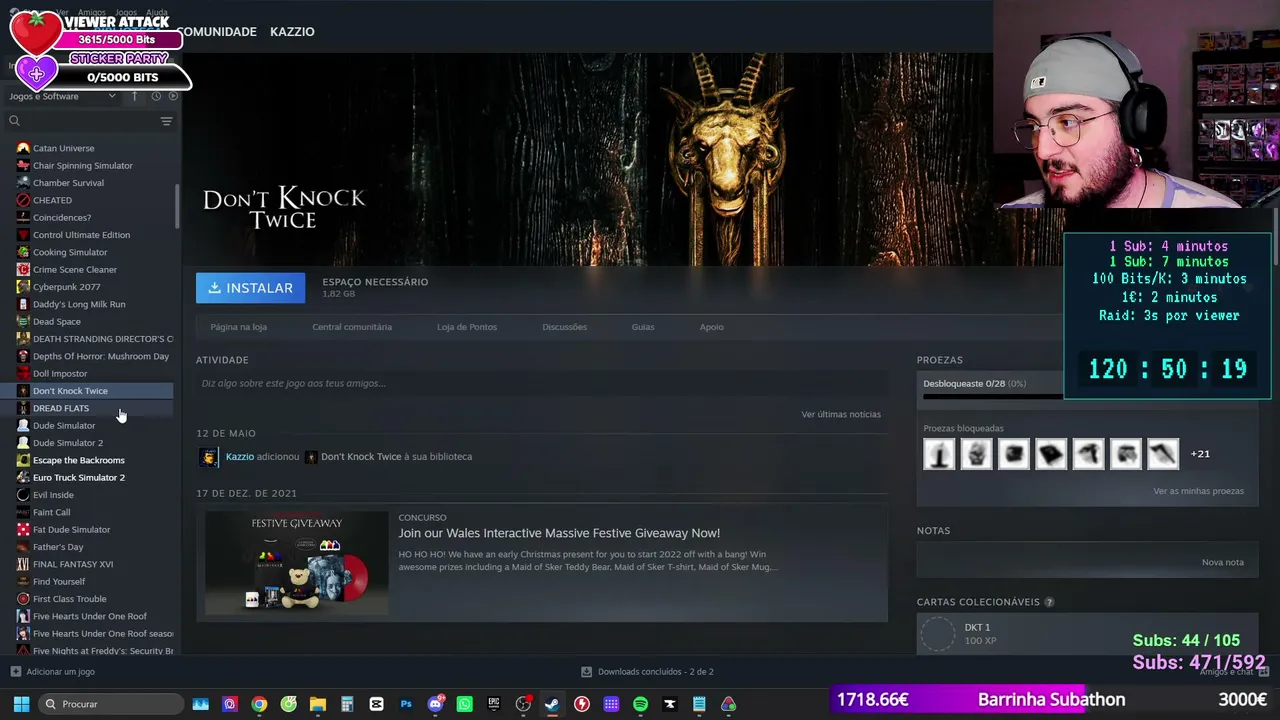Click the Steam icon in the taskbar
1280x720 pixels.
tap(552, 704)
